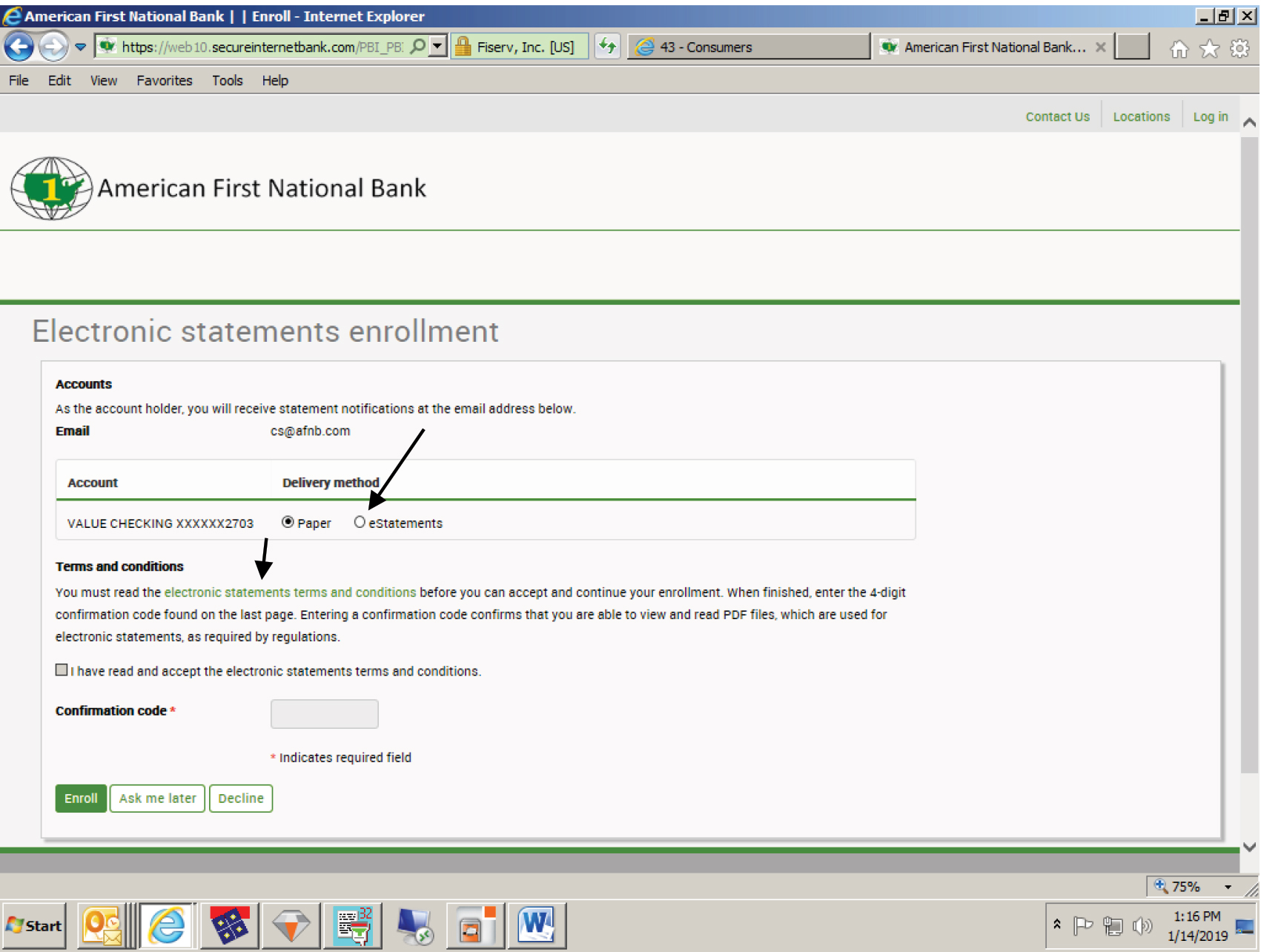Screen dimensions: 1261x952
Task: Open the orange diamond taskbar app
Action: click(291, 925)
